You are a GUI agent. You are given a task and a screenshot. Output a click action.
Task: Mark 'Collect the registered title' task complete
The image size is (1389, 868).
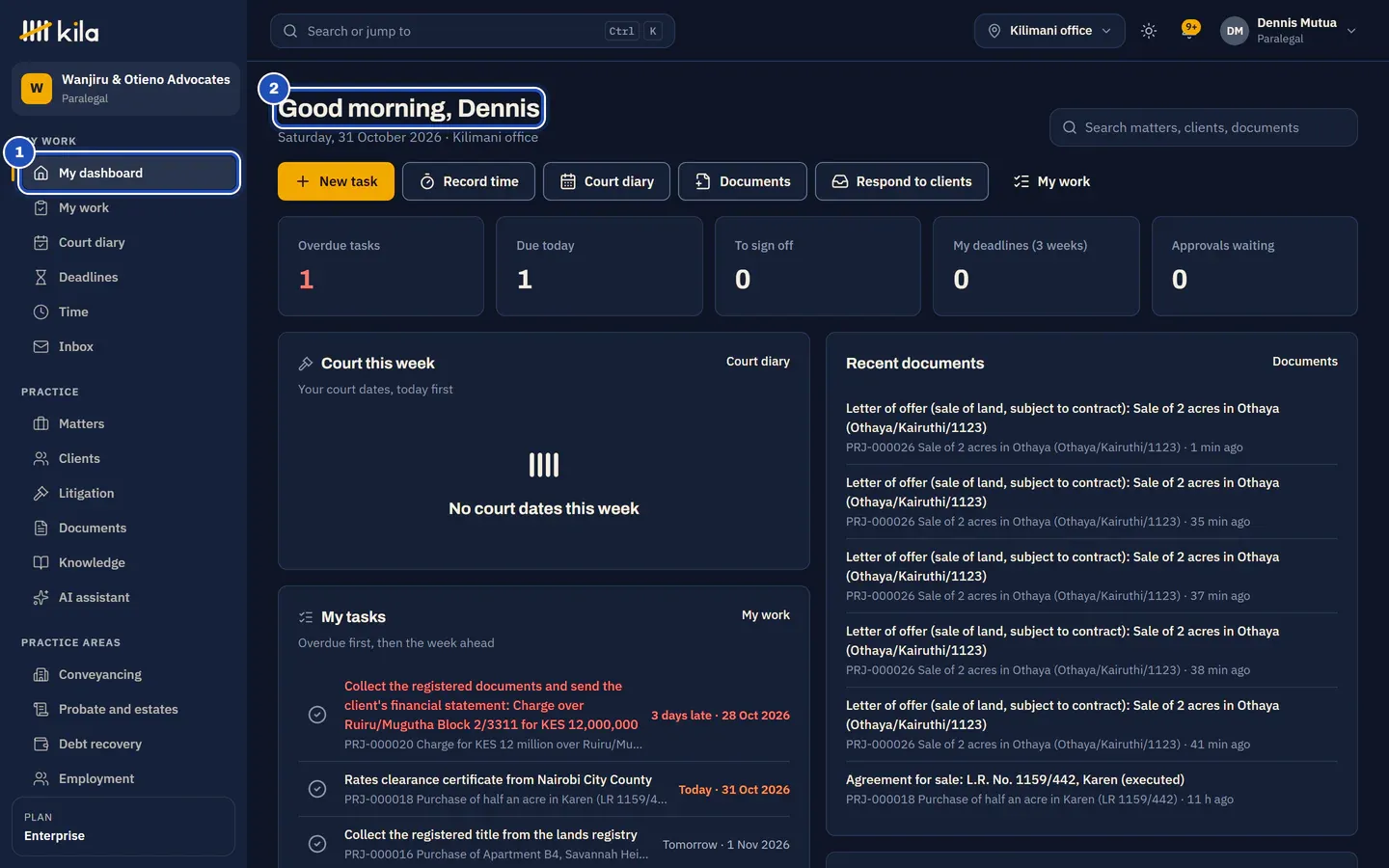[317, 844]
